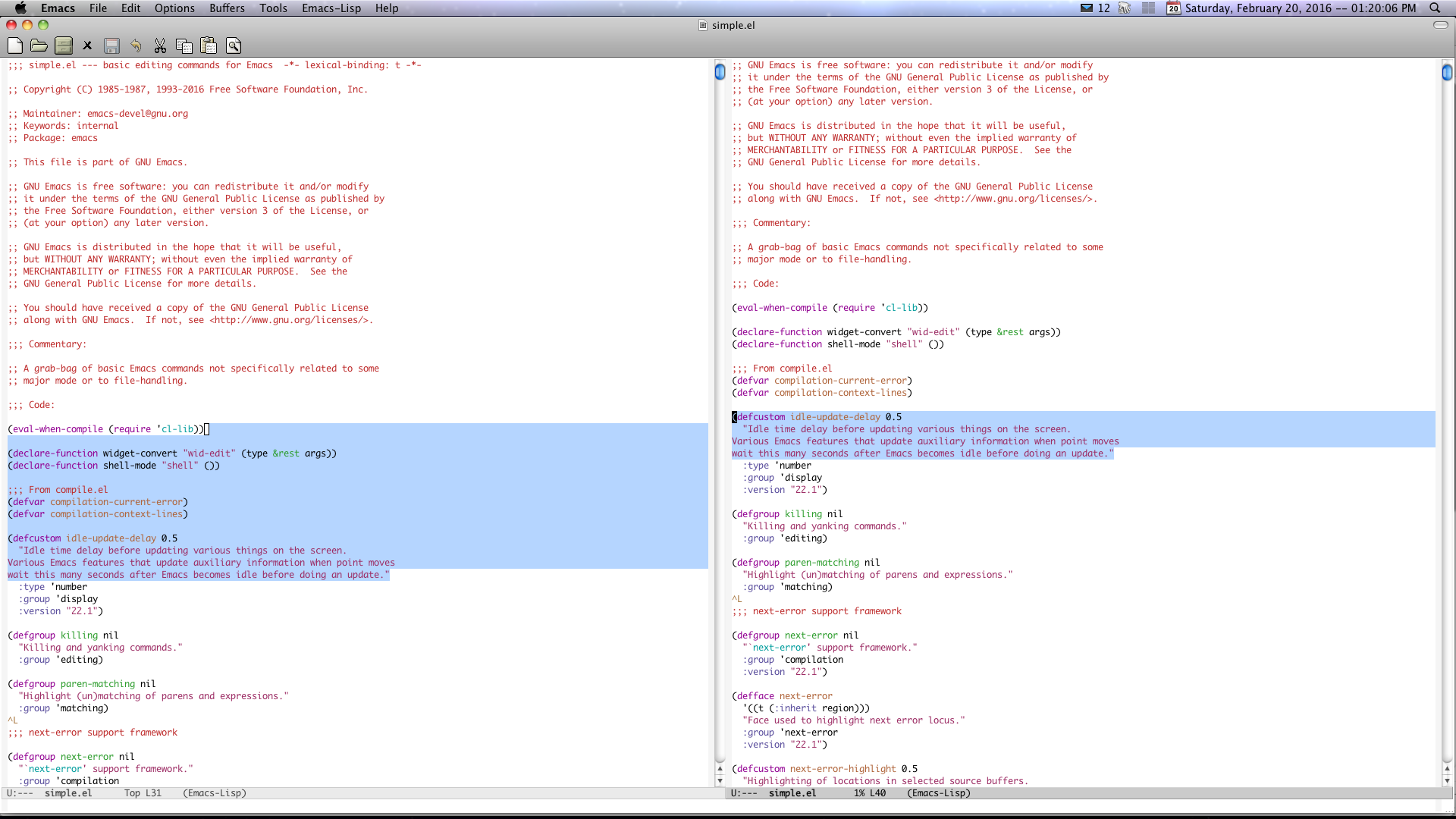Click (Emacs-Lisp) mode indicator in right mode line

[x=939, y=793]
